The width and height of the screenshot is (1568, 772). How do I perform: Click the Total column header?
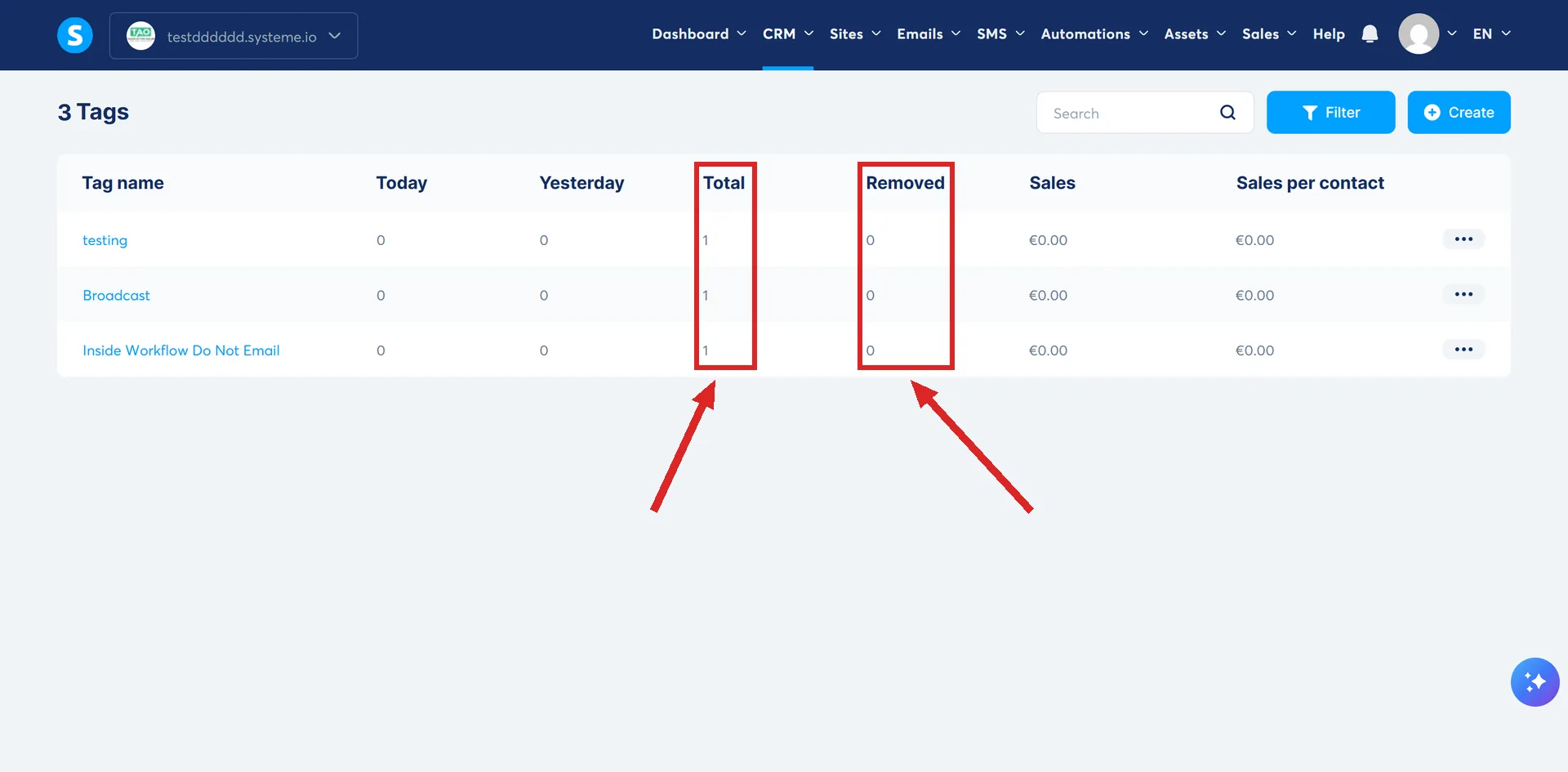click(724, 183)
